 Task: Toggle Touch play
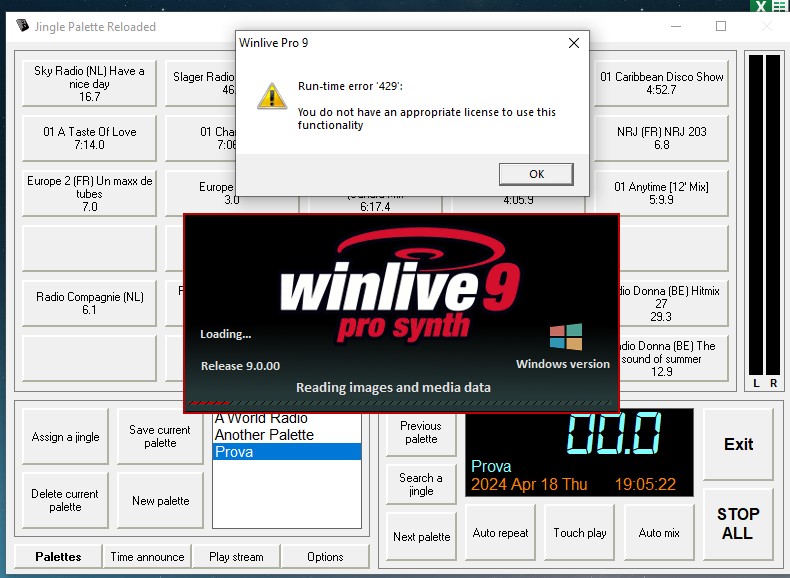tap(579, 533)
